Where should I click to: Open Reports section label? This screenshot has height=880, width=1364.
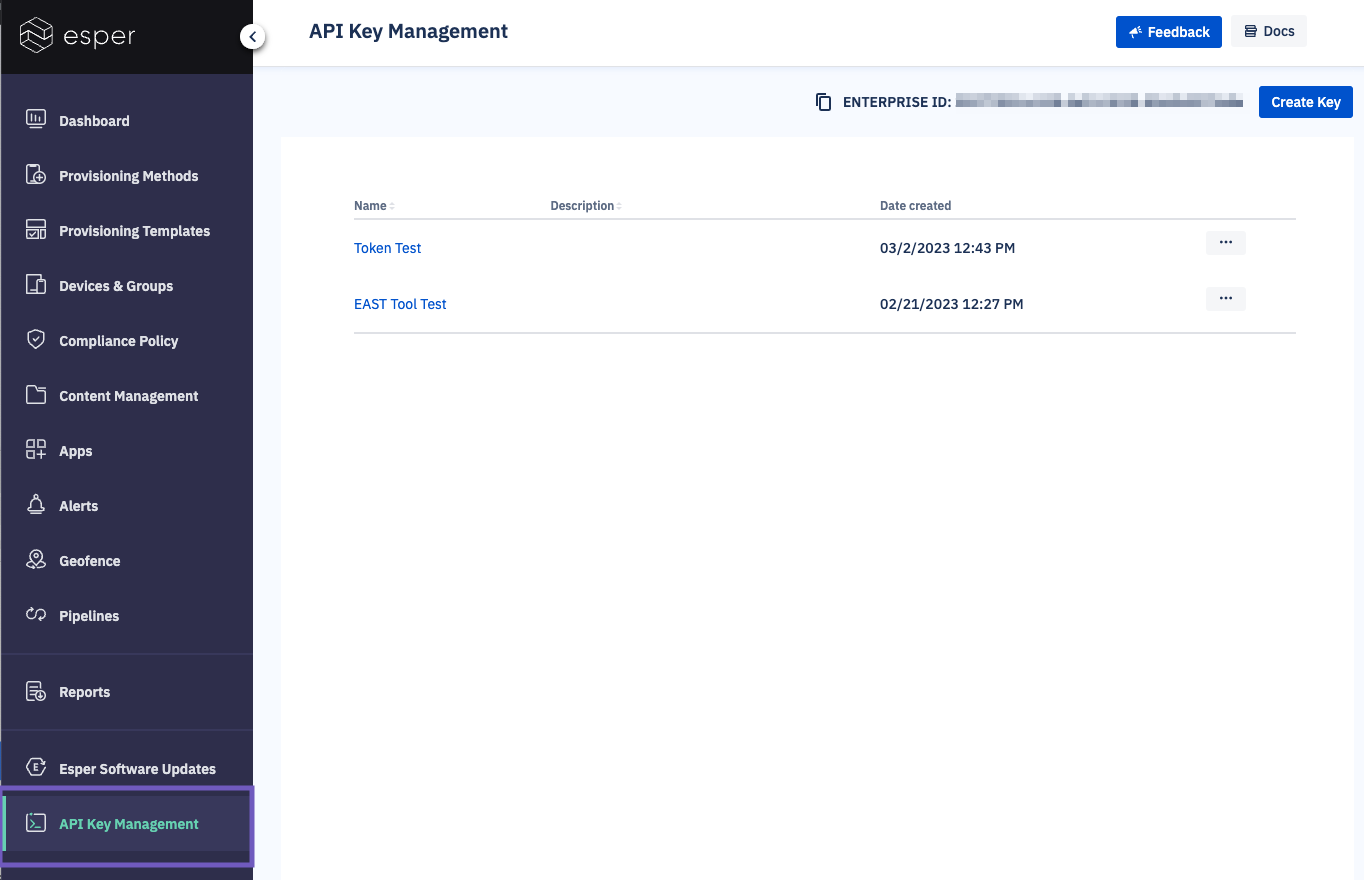[x=84, y=692]
